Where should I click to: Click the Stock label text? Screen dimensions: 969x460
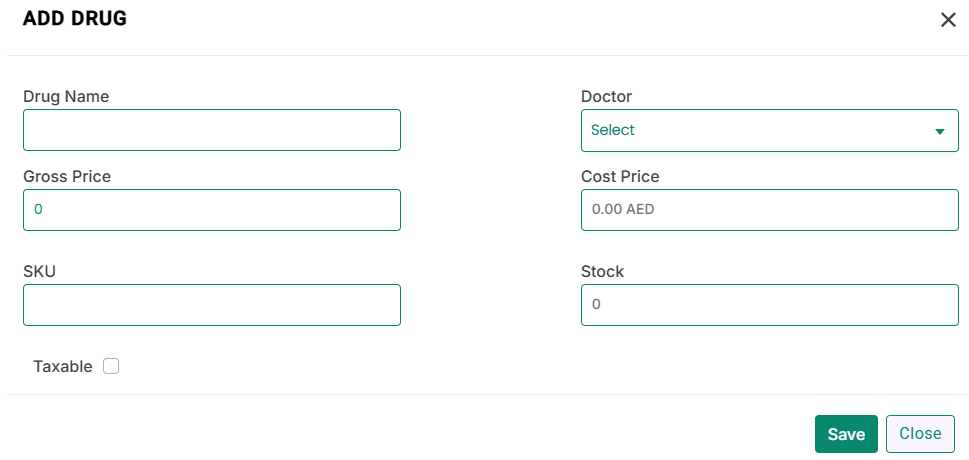602,271
